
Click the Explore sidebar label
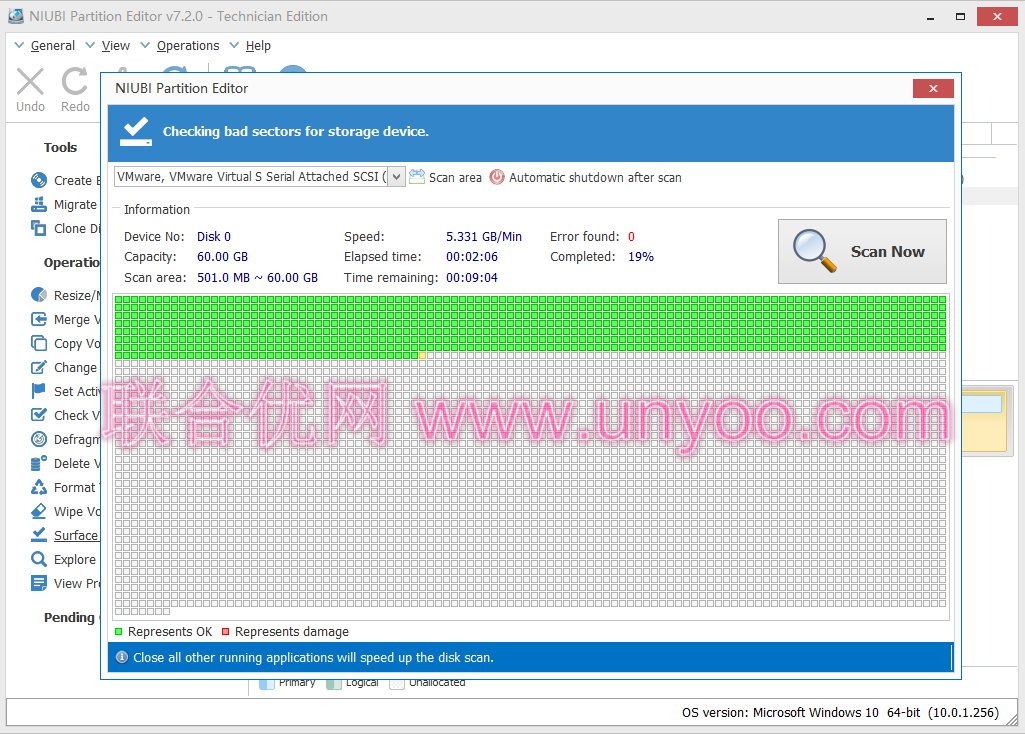(x=75, y=559)
